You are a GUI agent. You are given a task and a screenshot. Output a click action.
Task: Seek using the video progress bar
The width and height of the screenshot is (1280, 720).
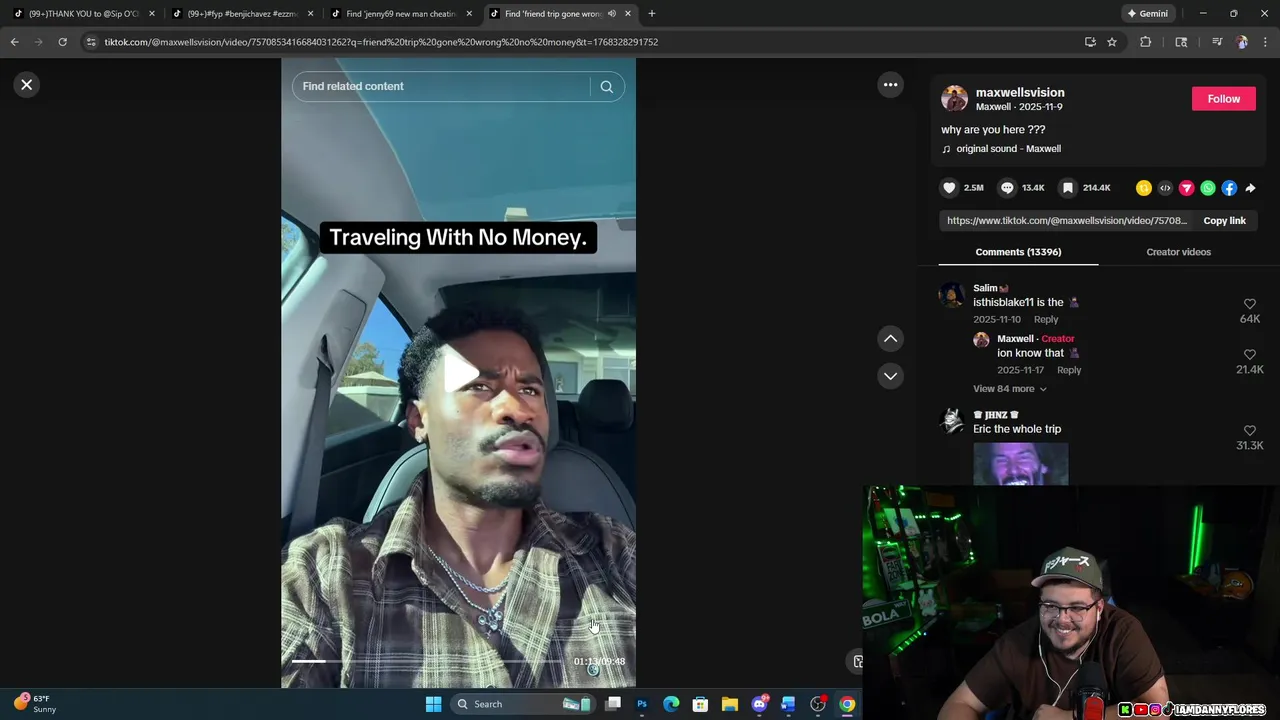[x=428, y=662]
